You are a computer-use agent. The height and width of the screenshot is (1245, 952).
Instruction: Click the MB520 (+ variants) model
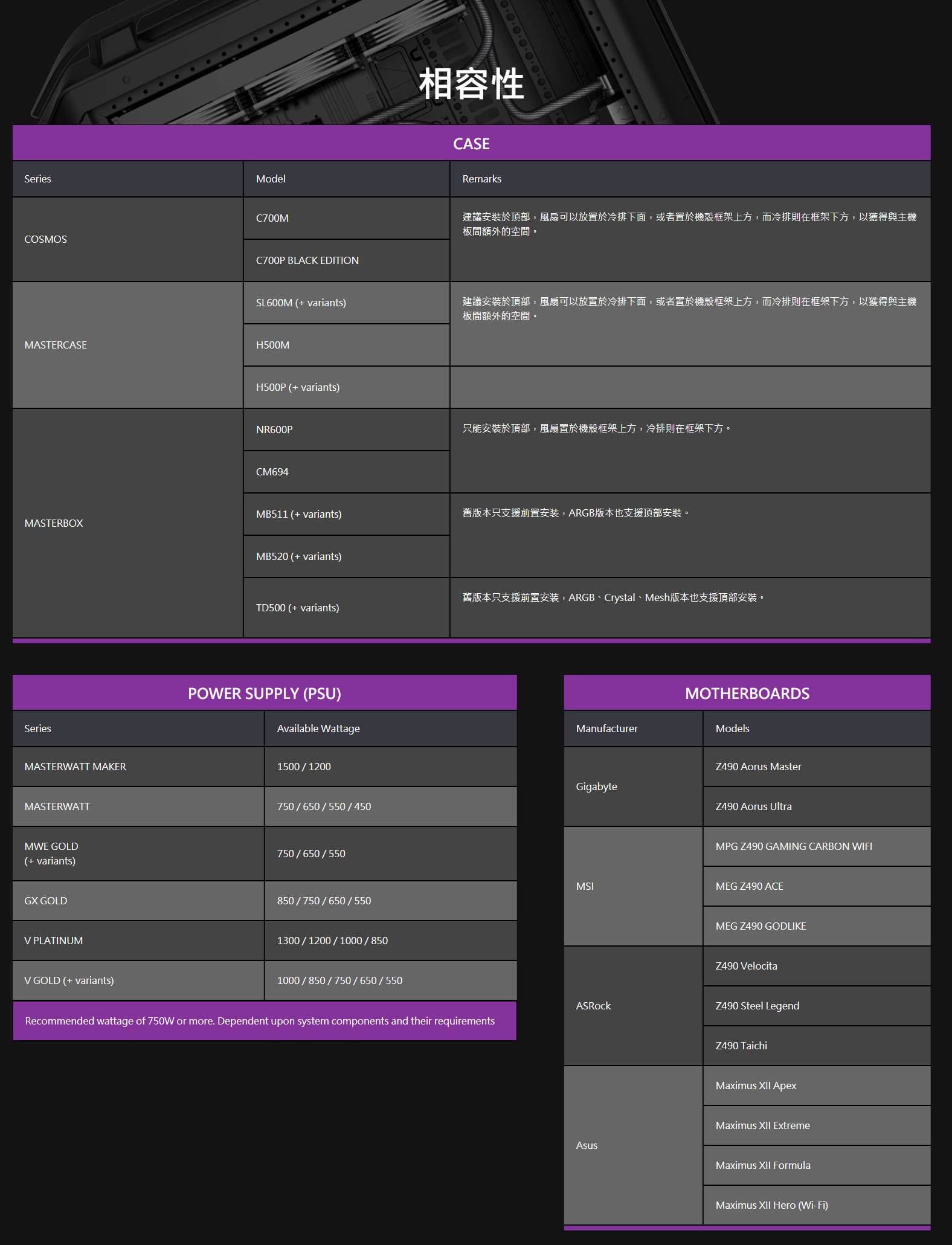tap(346, 556)
